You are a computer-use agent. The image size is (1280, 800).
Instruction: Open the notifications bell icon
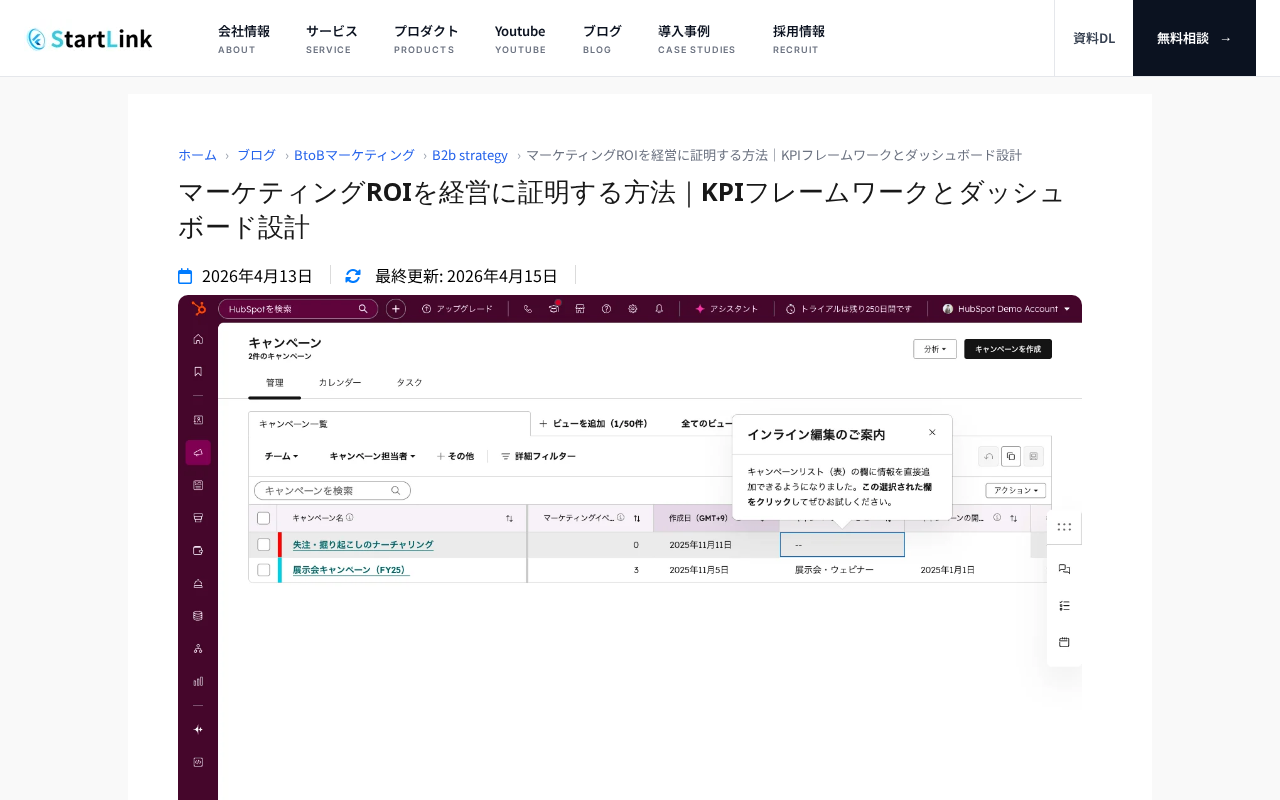[659, 309]
